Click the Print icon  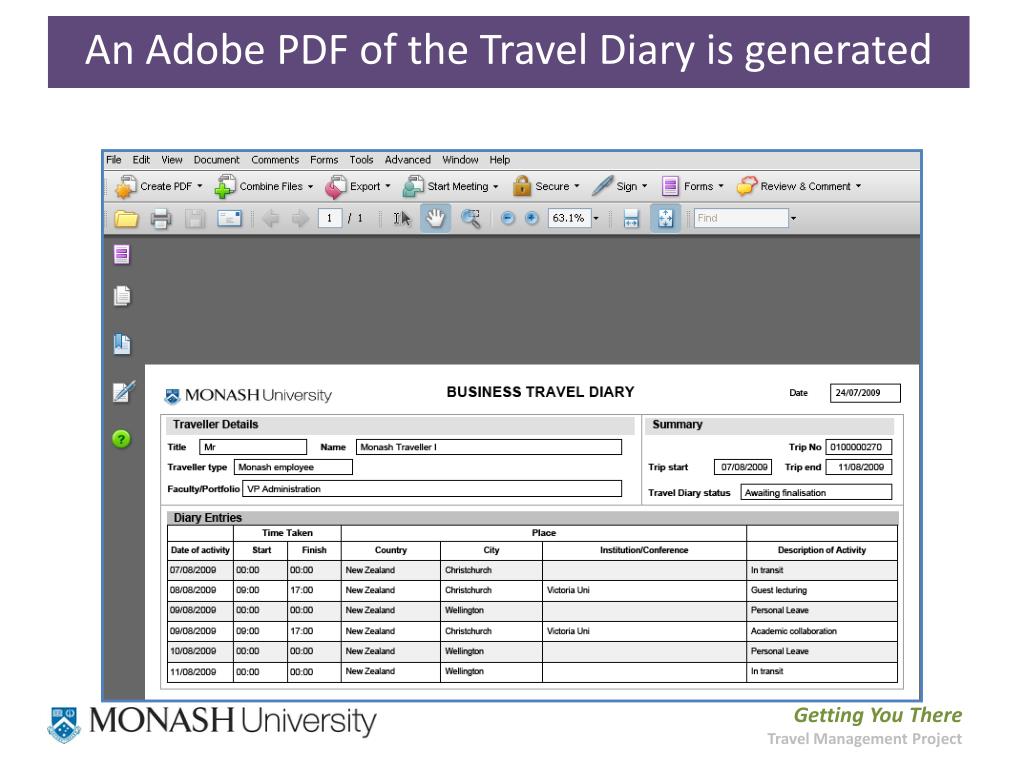coord(161,219)
